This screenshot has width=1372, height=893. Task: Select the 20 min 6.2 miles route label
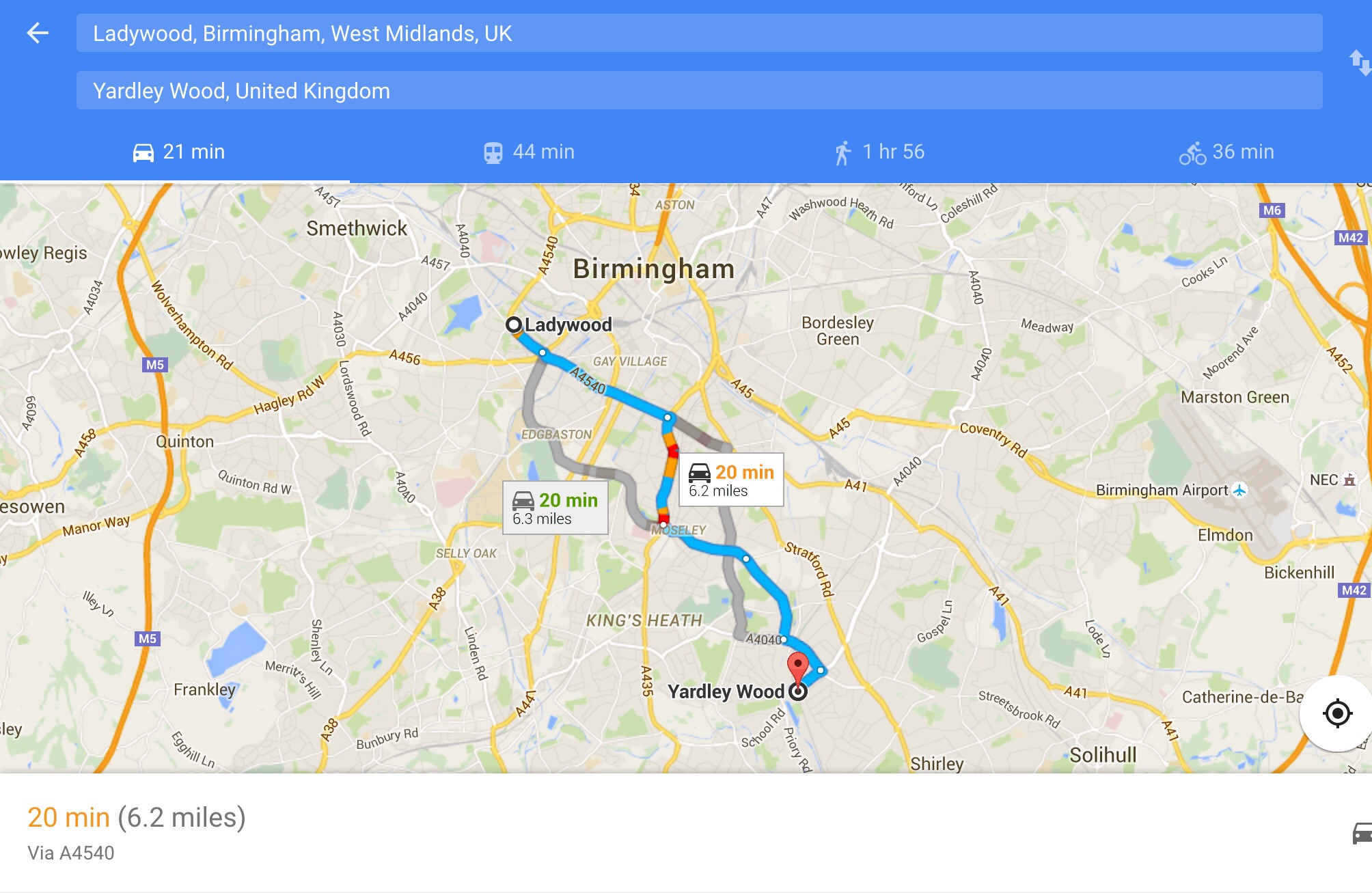(731, 480)
